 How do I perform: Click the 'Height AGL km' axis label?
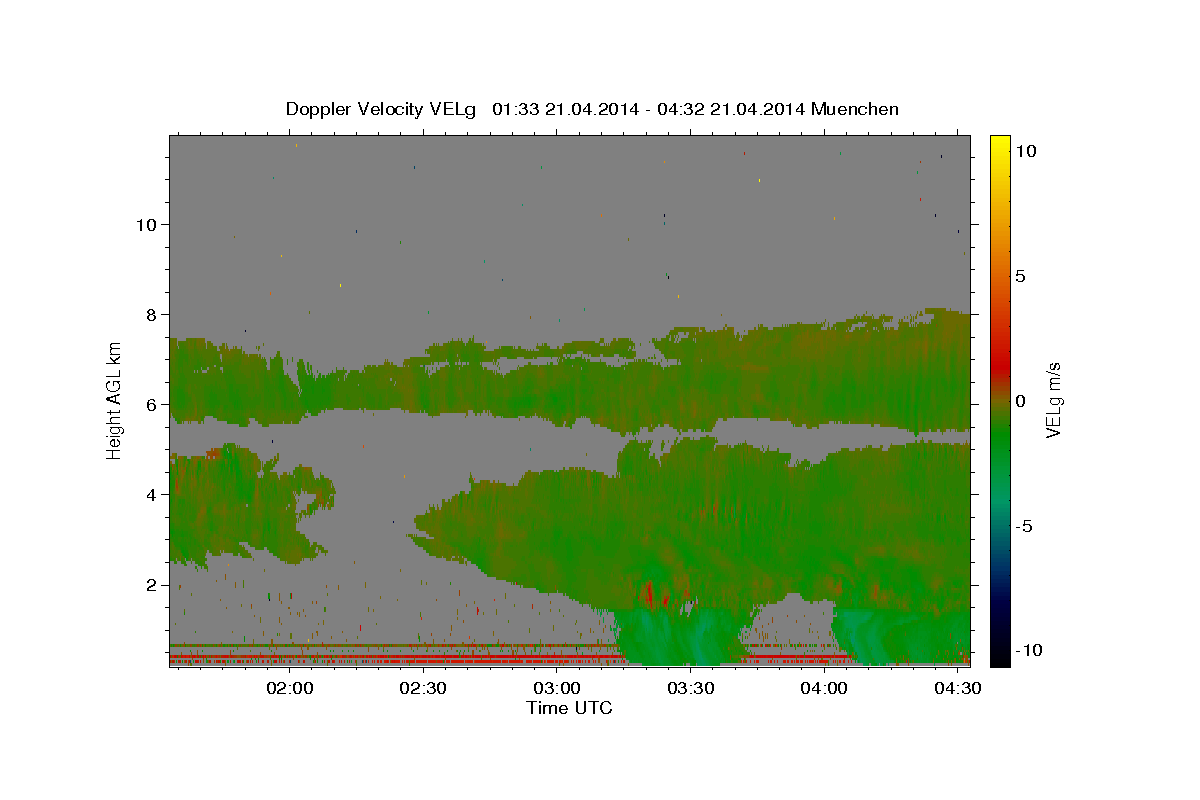[115, 400]
